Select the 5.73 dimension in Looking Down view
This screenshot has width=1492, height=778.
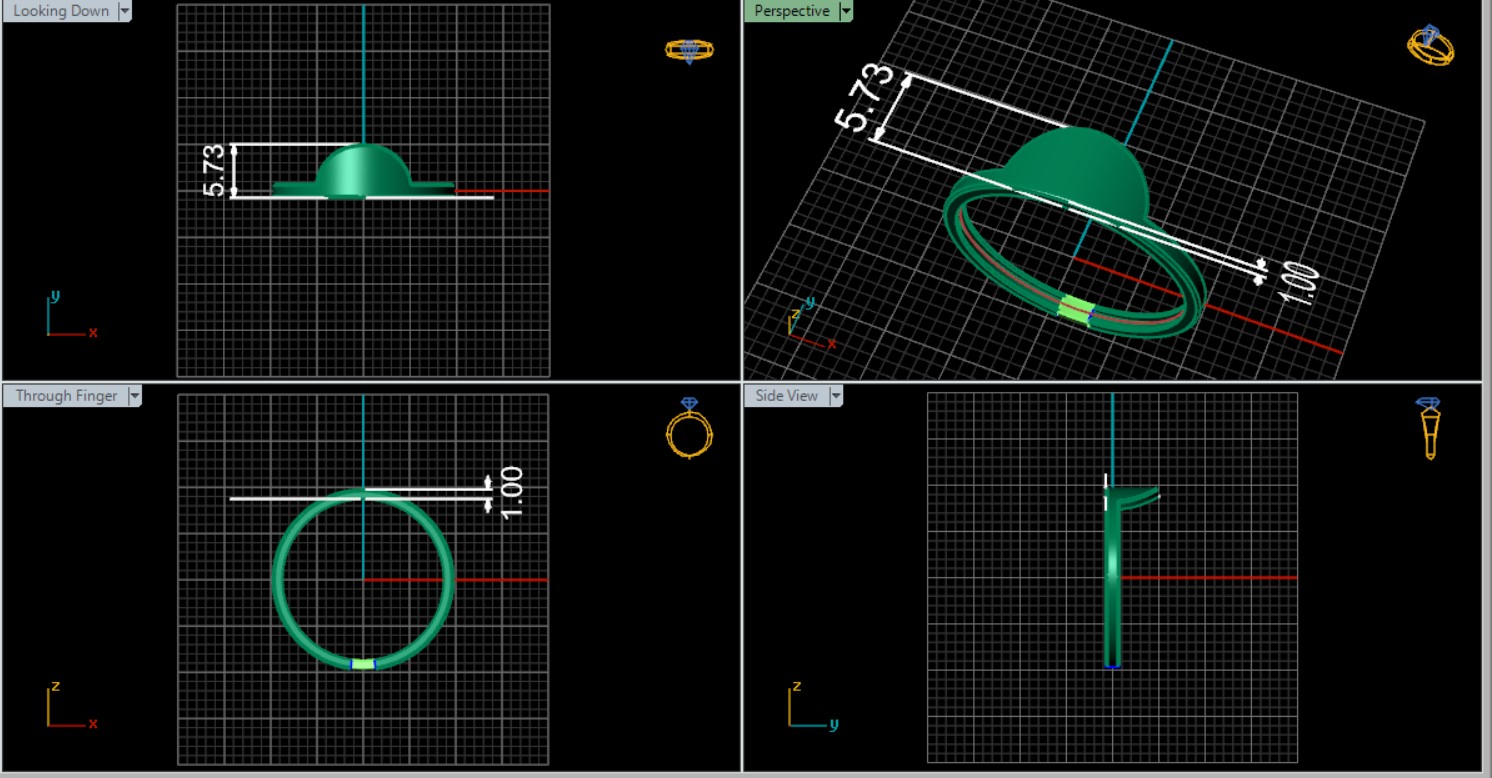click(214, 170)
